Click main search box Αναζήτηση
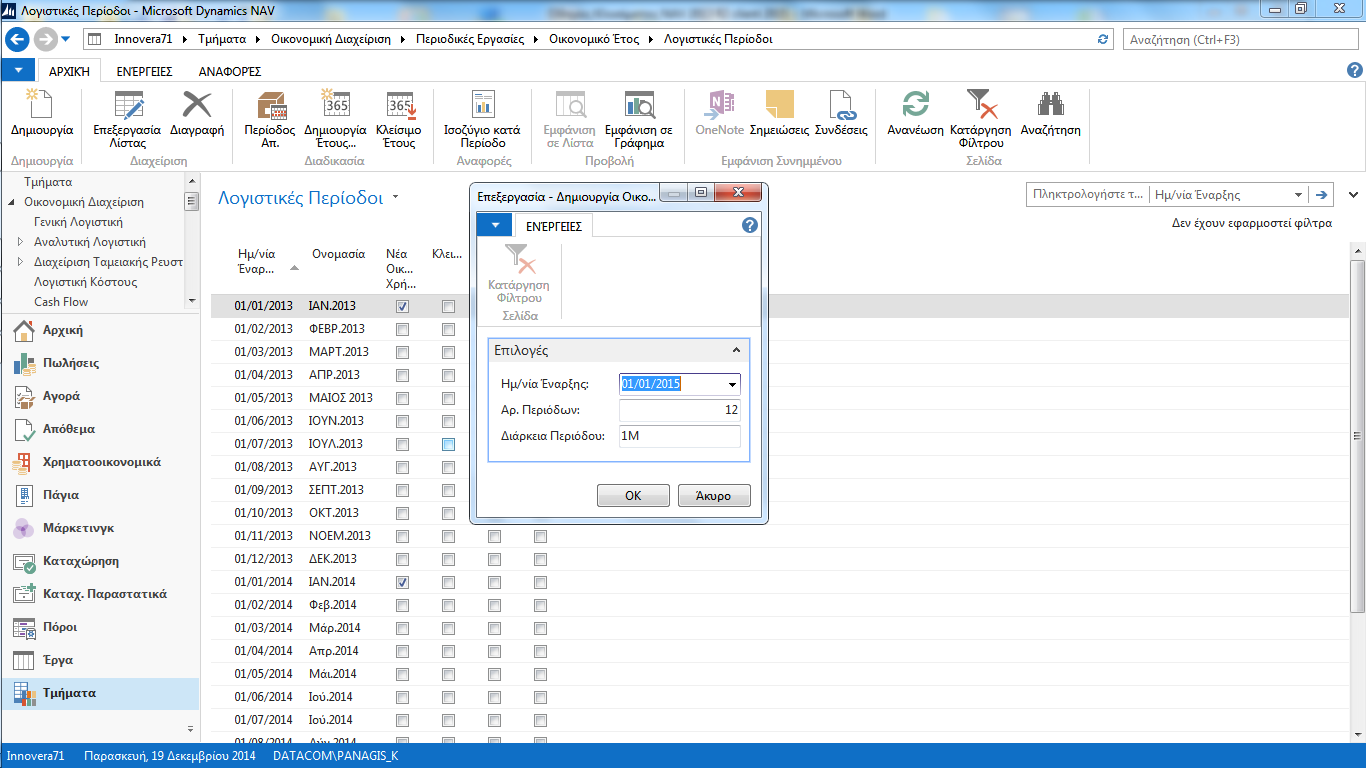The height and width of the screenshot is (768, 1366). [x=1240, y=40]
